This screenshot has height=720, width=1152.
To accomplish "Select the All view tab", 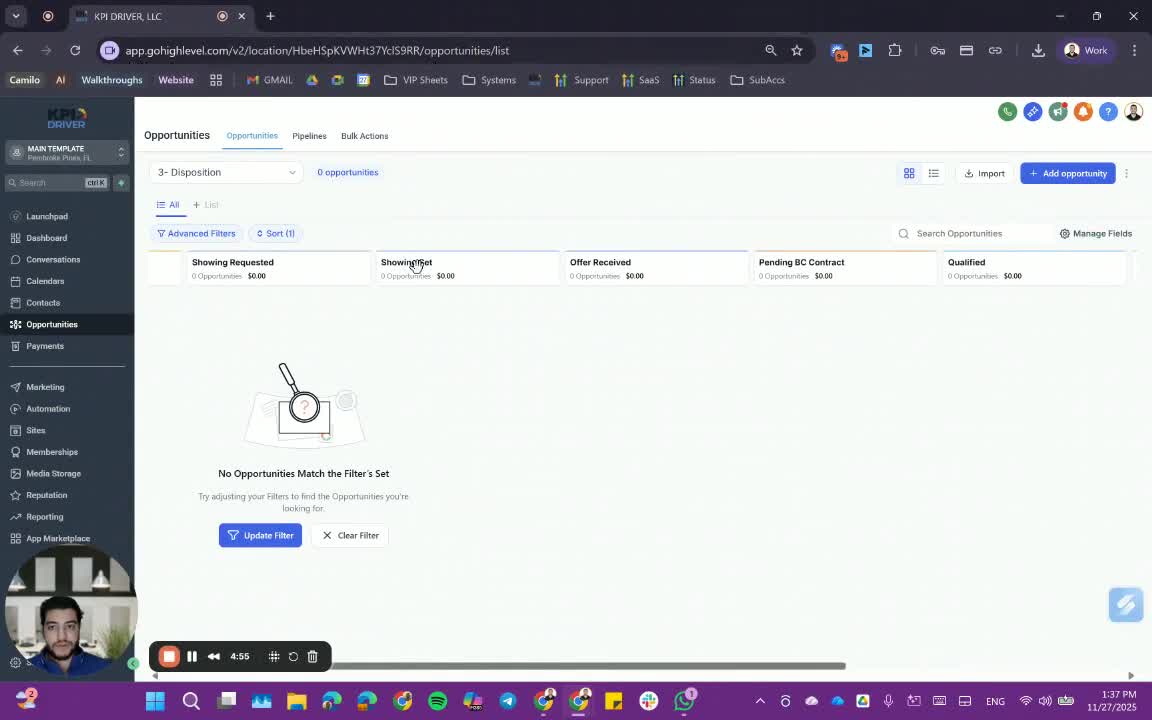I will coord(168,205).
